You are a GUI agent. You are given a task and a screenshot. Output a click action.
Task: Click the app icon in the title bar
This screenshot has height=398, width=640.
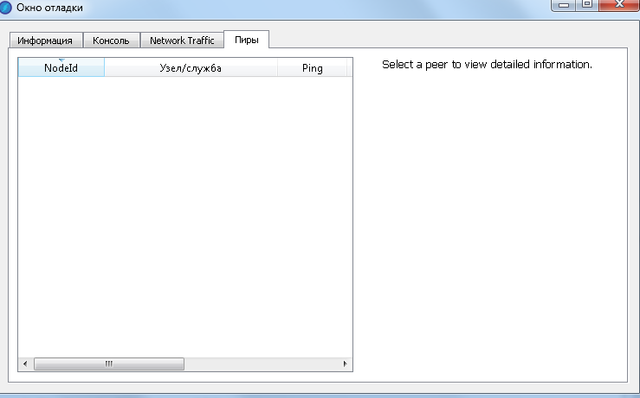[5, 7]
